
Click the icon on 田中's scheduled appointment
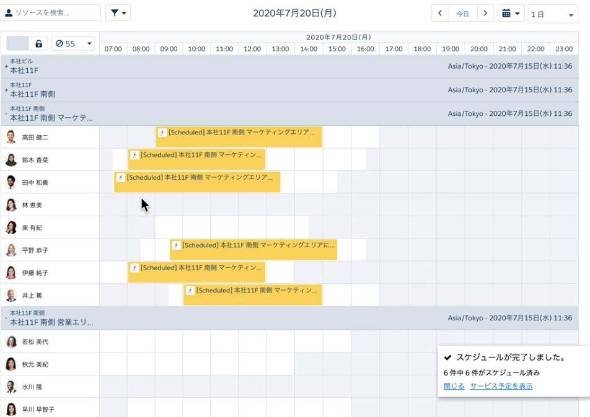point(121,178)
